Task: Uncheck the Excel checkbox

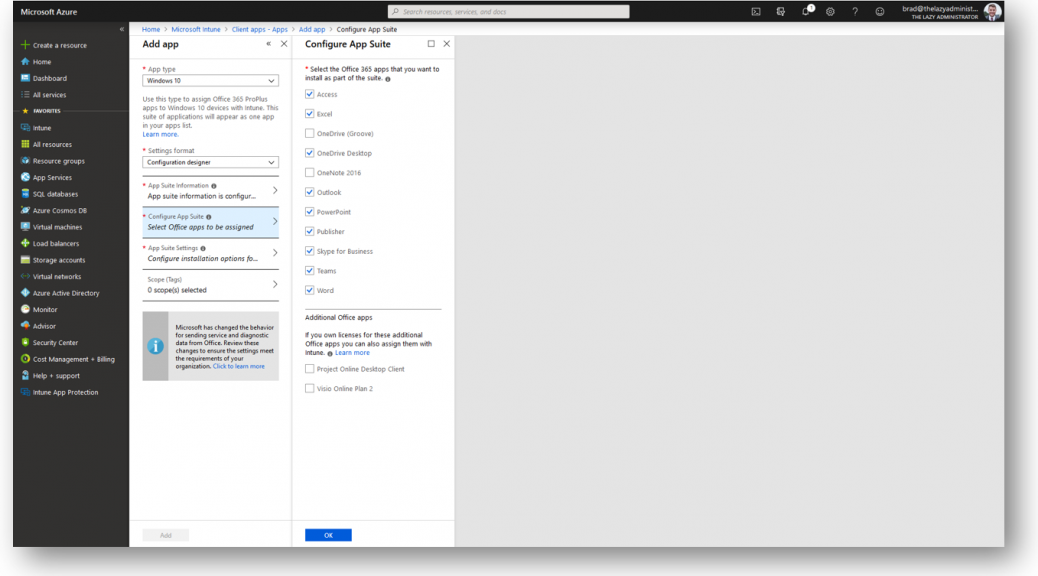Action: [309, 114]
